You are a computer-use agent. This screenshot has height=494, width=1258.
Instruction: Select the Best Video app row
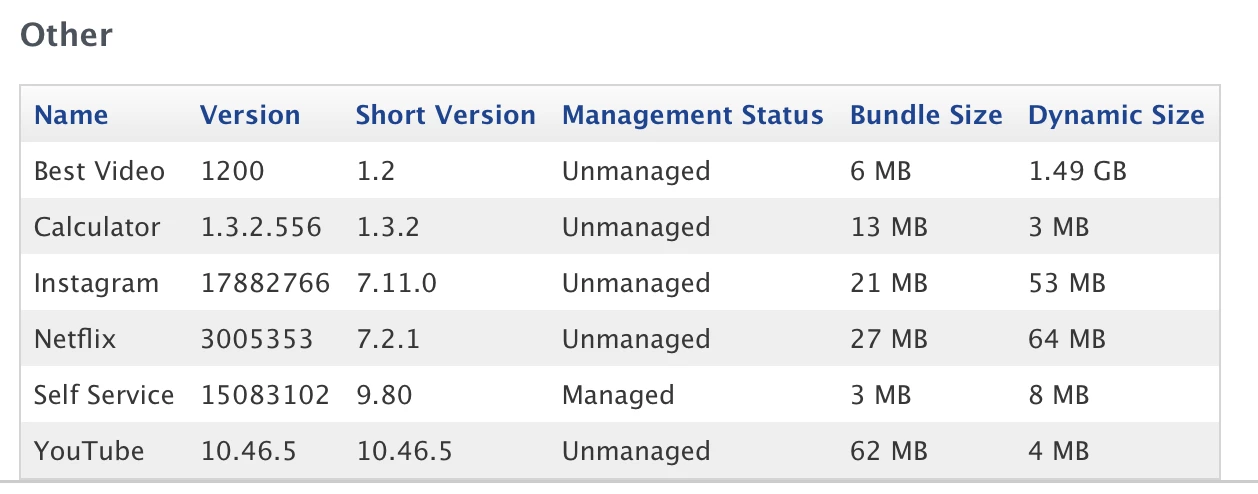pos(620,171)
